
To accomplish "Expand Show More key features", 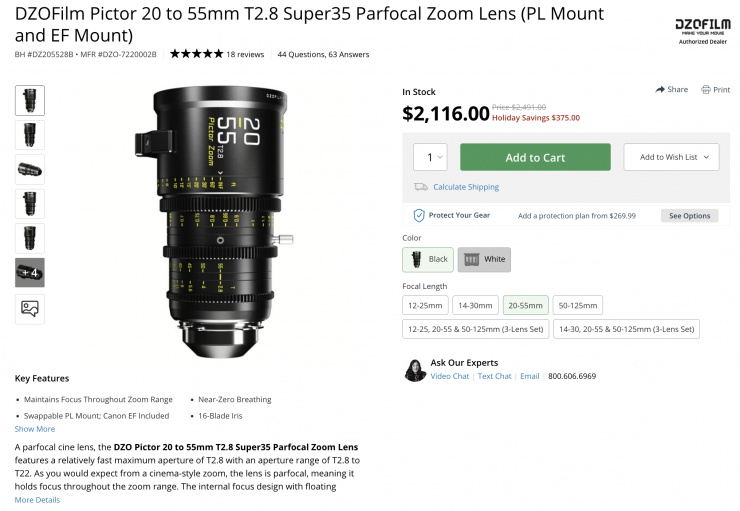I will coord(35,429).
